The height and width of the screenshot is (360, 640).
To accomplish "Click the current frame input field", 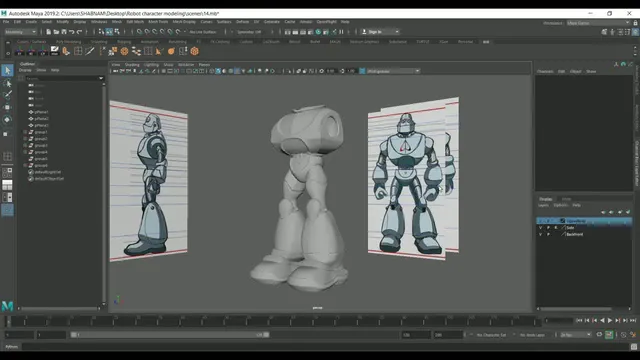I will click(559, 321).
